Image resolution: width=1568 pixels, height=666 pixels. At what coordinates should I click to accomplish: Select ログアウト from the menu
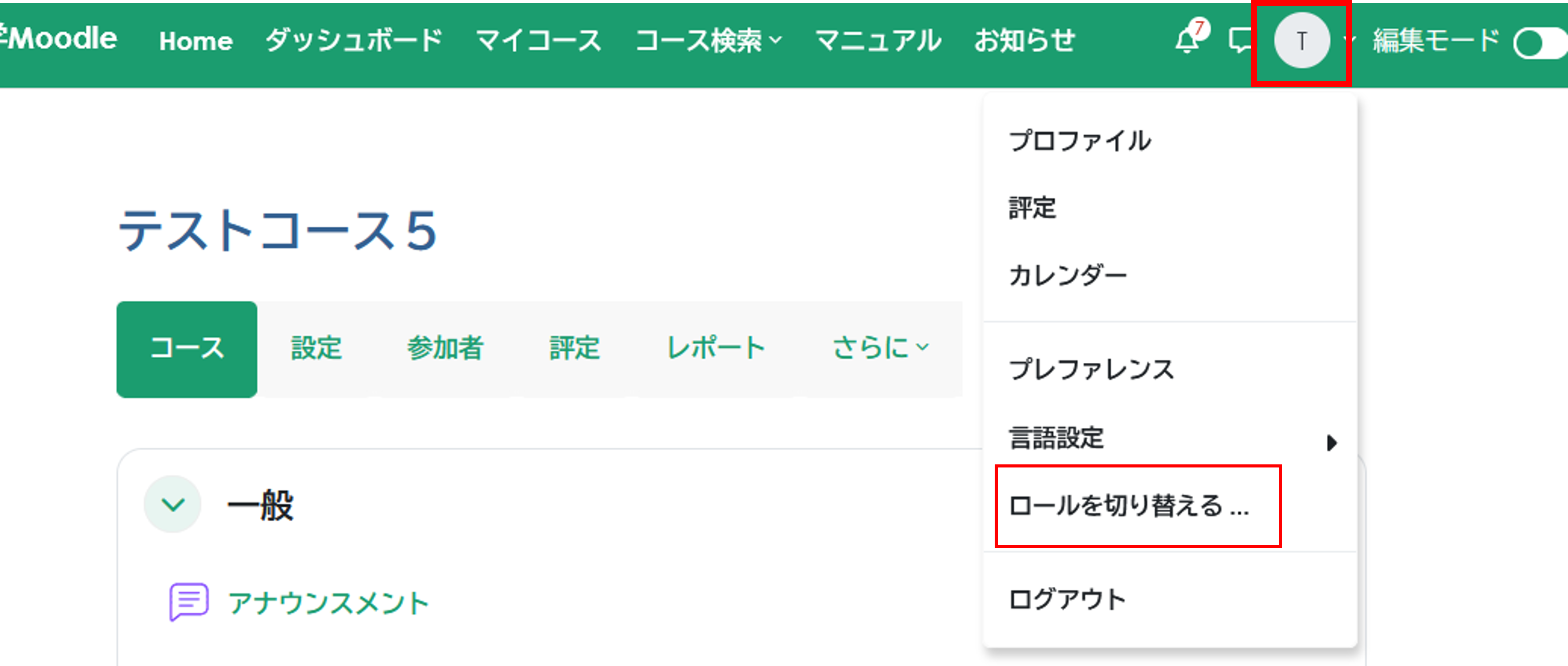coord(1067,599)
